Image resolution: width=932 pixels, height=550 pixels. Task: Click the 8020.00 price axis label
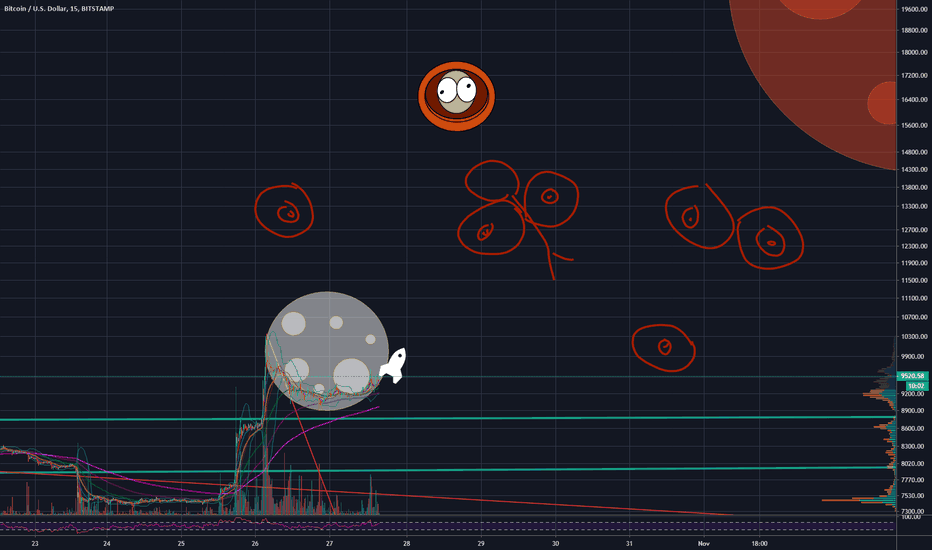pyautogui.click(x=914, y=463)
